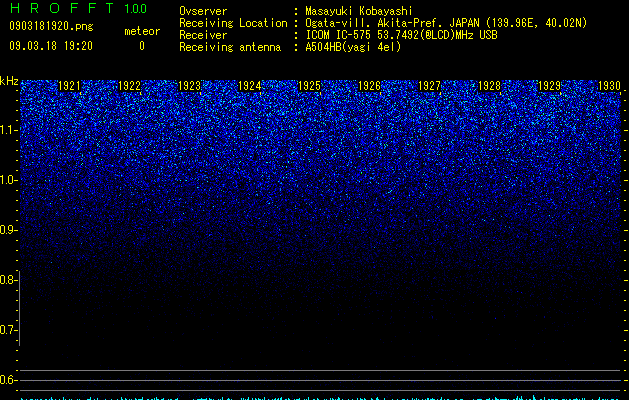
Task: Click the 1930 time marker
Action: pos(609,86)
